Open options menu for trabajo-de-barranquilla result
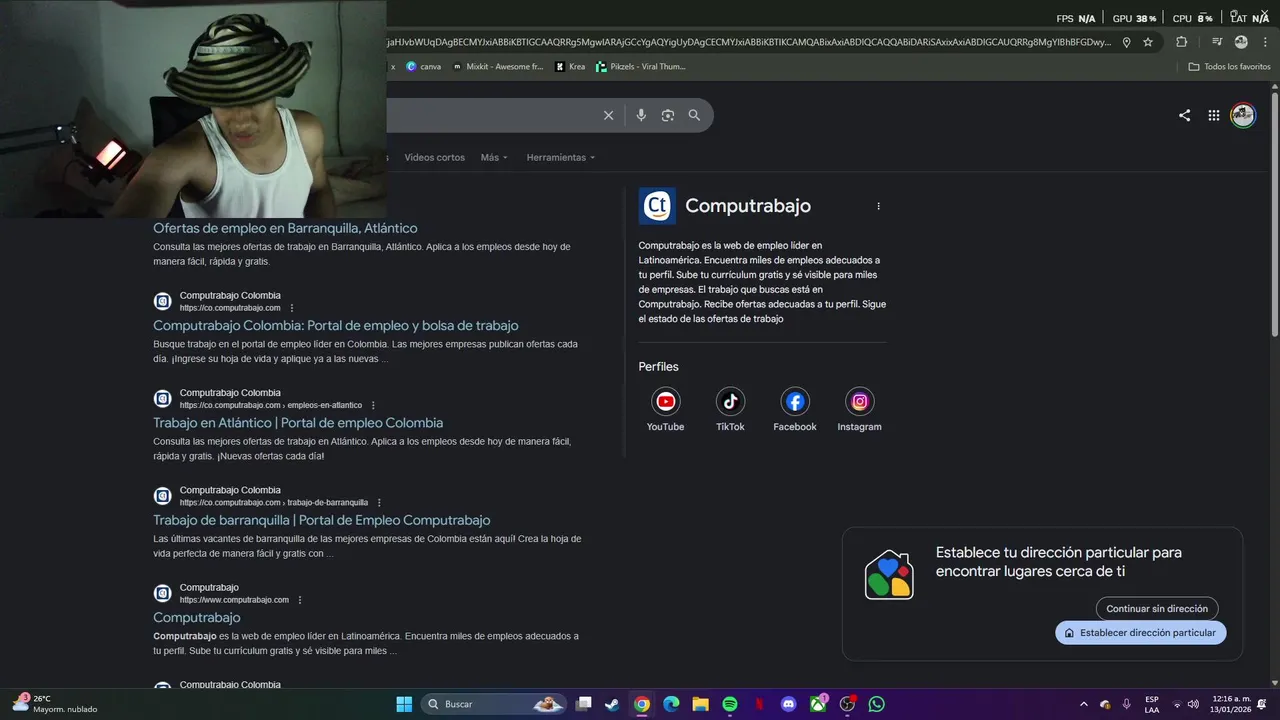This screenshot has height=720, width=1280. point(379,503)
